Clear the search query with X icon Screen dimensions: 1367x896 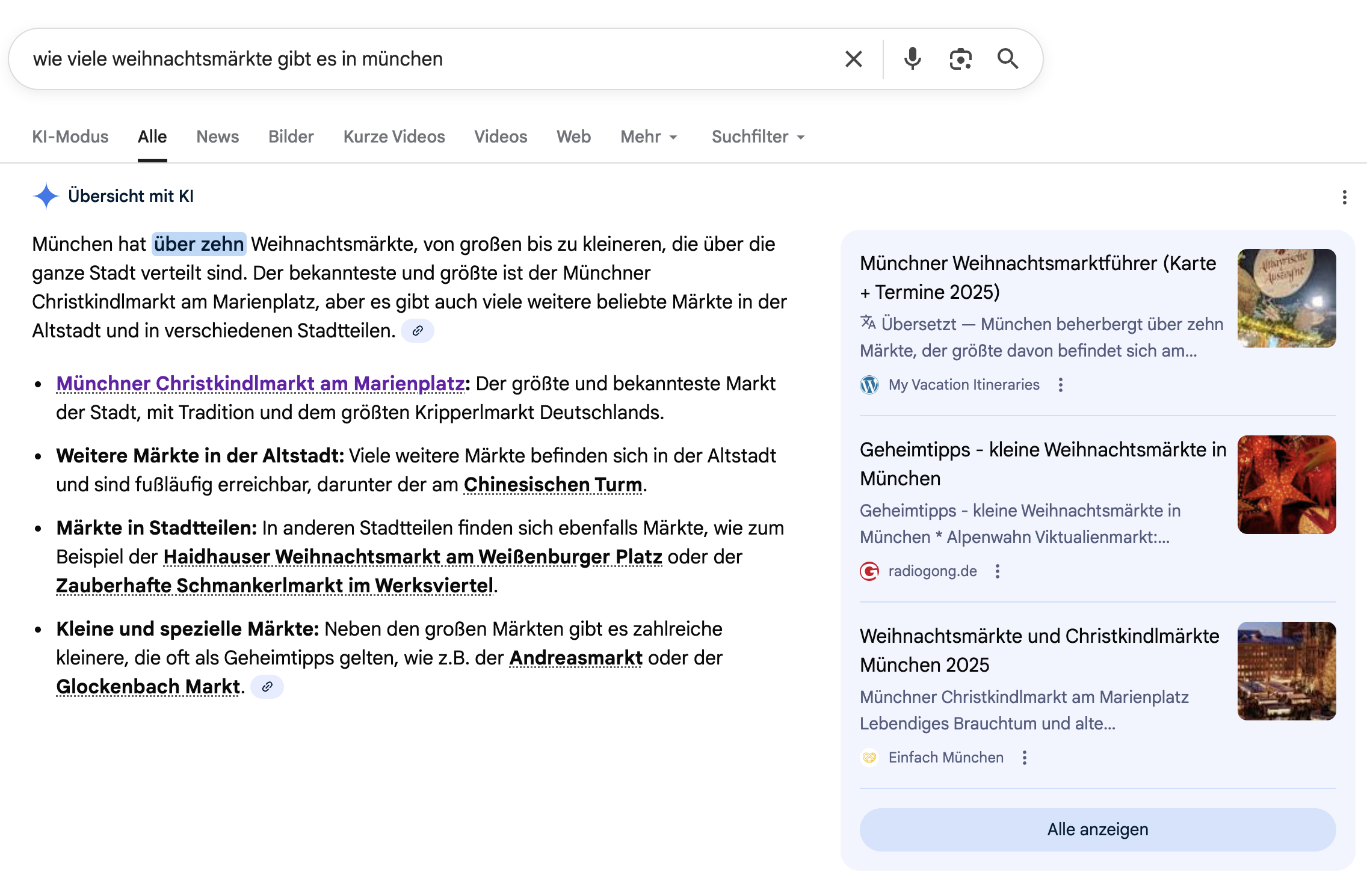tap(853, 59)
